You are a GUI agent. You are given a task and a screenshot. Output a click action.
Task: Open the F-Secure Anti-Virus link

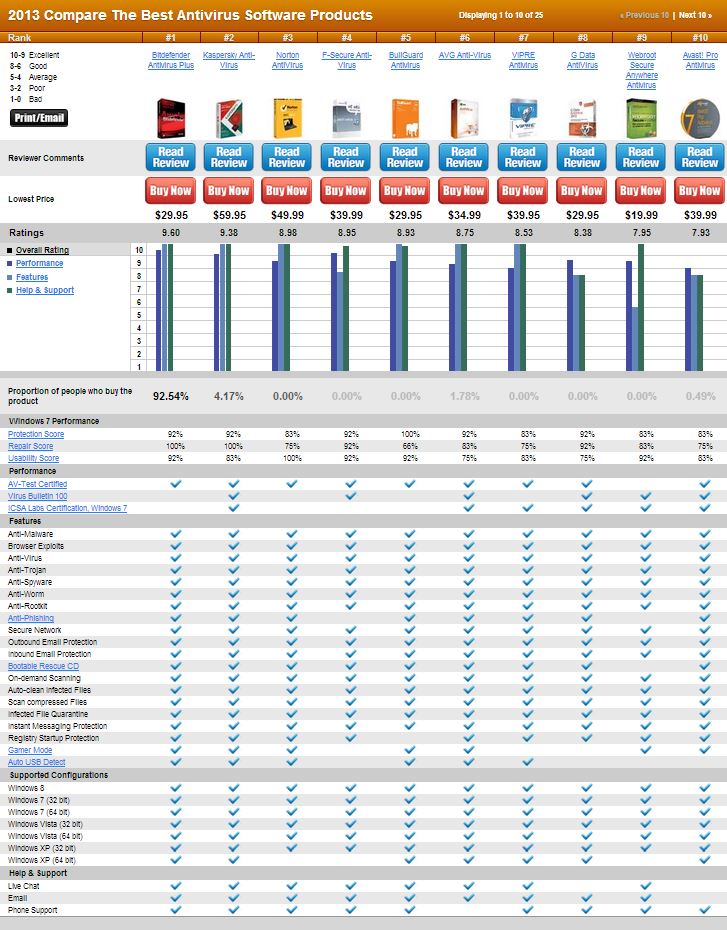click(347, 60)
